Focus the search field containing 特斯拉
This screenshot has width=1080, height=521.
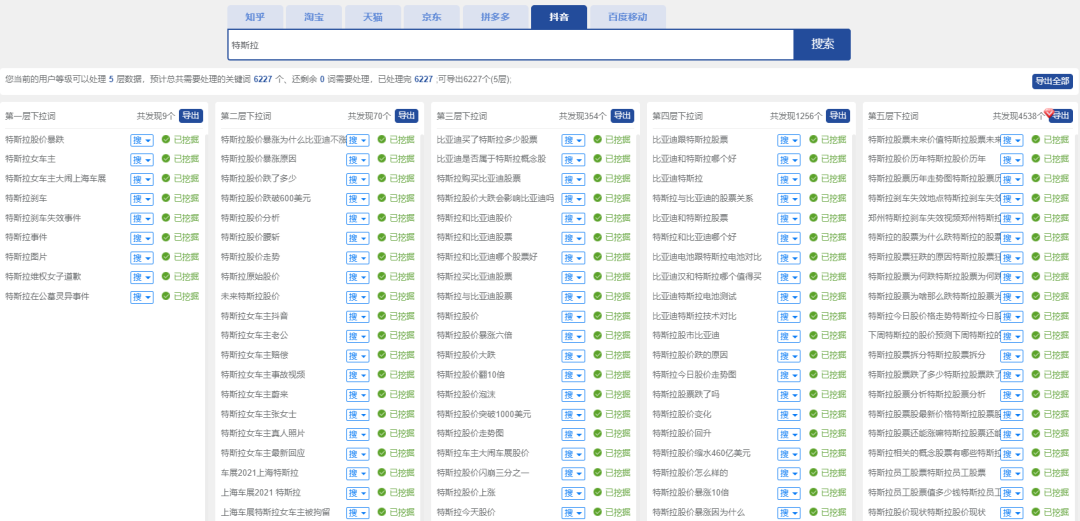pyautogui.click(x=509, y=45)
